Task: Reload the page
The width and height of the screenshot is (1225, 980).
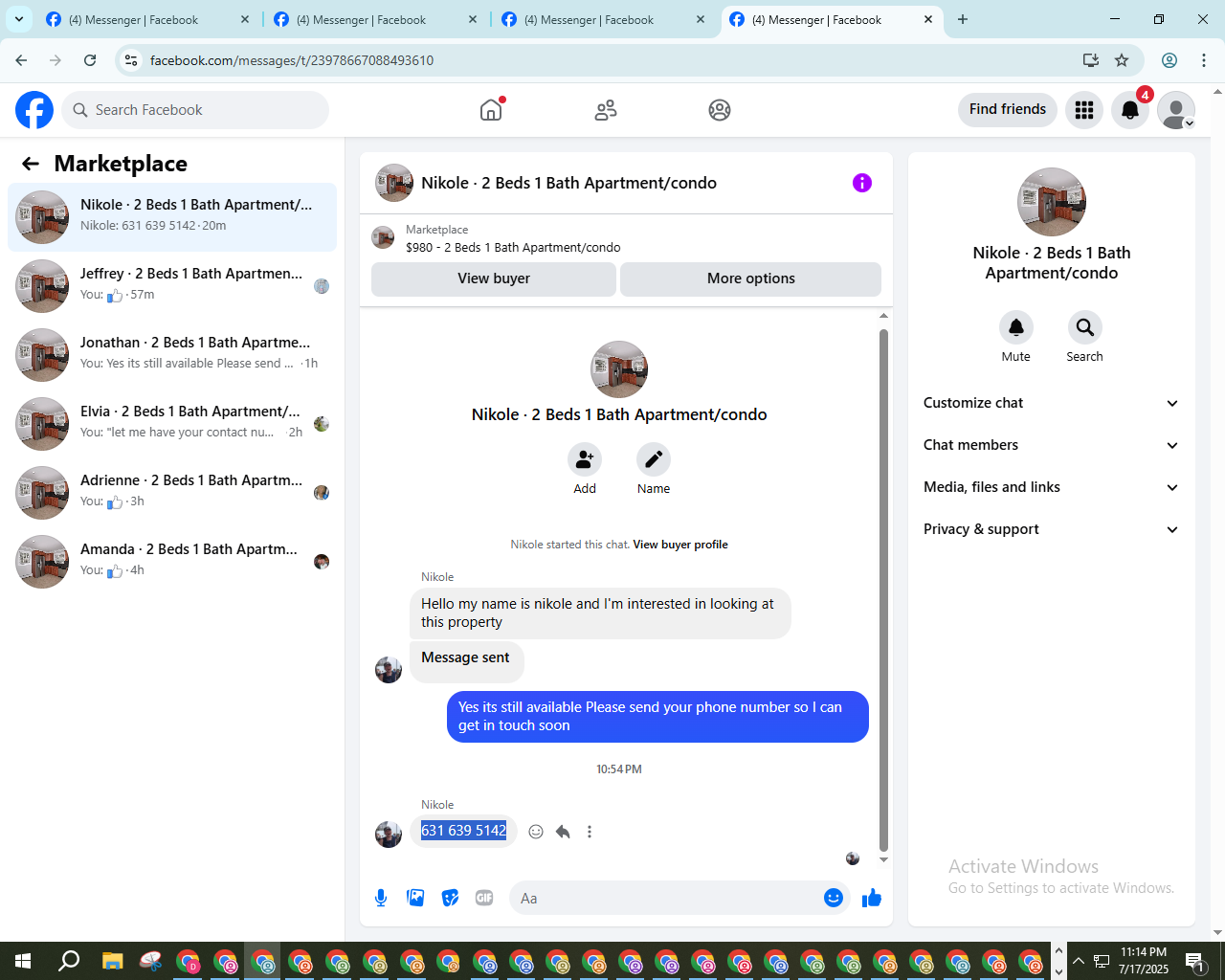Action: pos(90,60)
